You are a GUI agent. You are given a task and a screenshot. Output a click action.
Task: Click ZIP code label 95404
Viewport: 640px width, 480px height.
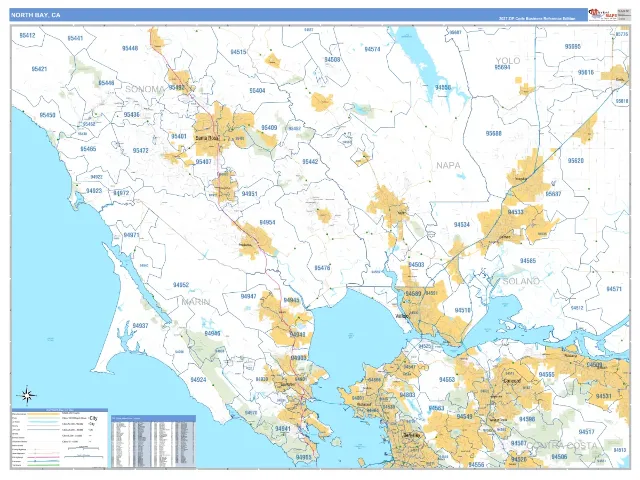[x=257, y=91]
